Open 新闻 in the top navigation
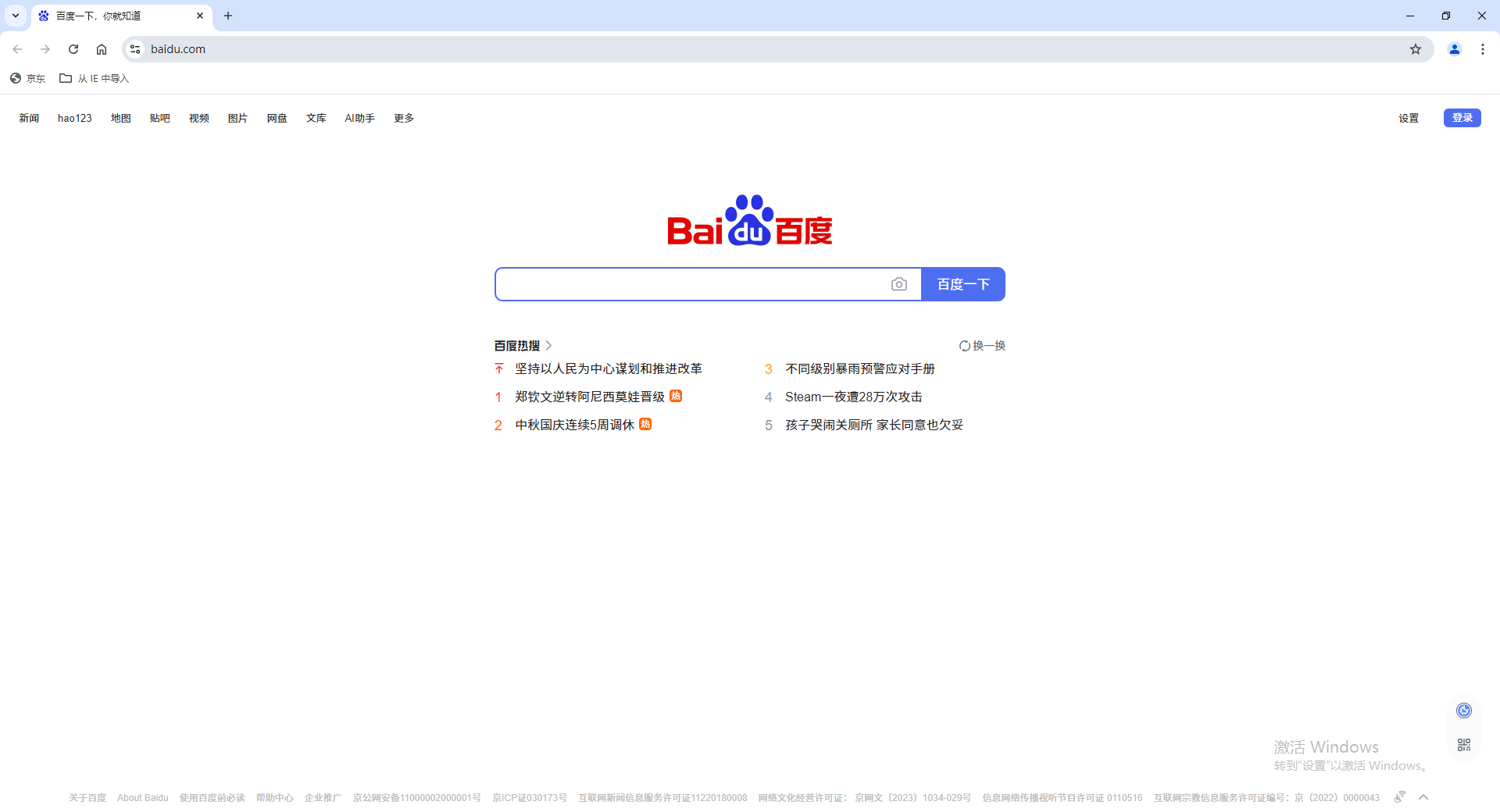This screenshot has width=1500, height=812. 29,118
